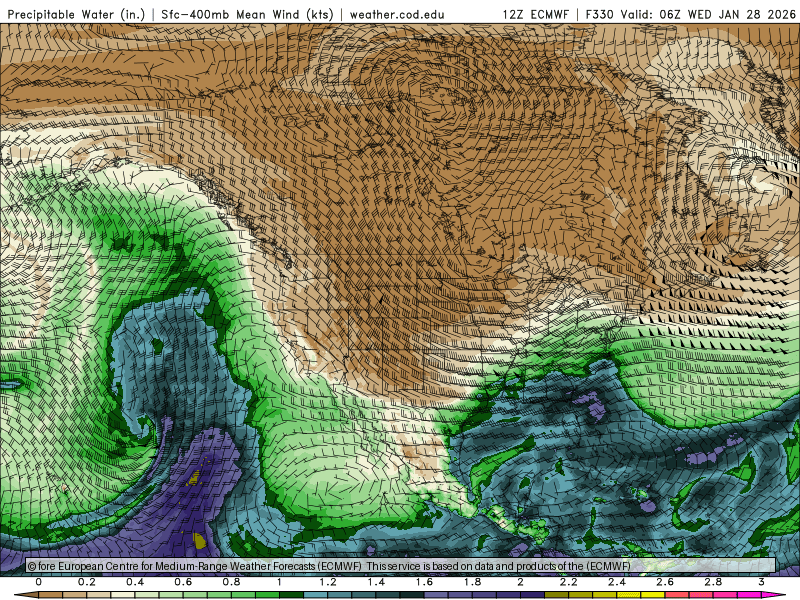The height and width of the screenshot is (600, 800).
Task: Click the 'Precipitable Water (in.)' title text
Action: point(76,15)
